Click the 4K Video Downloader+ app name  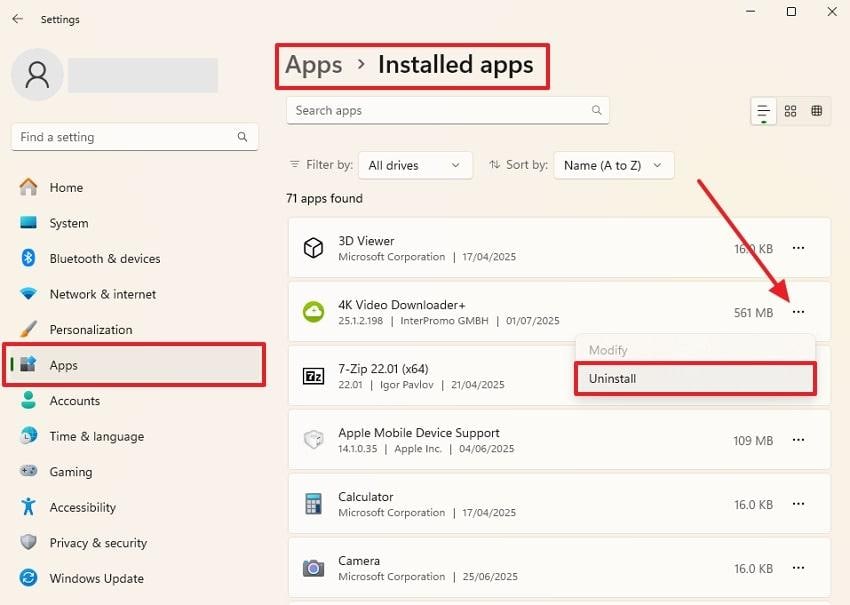coord(402,305)
